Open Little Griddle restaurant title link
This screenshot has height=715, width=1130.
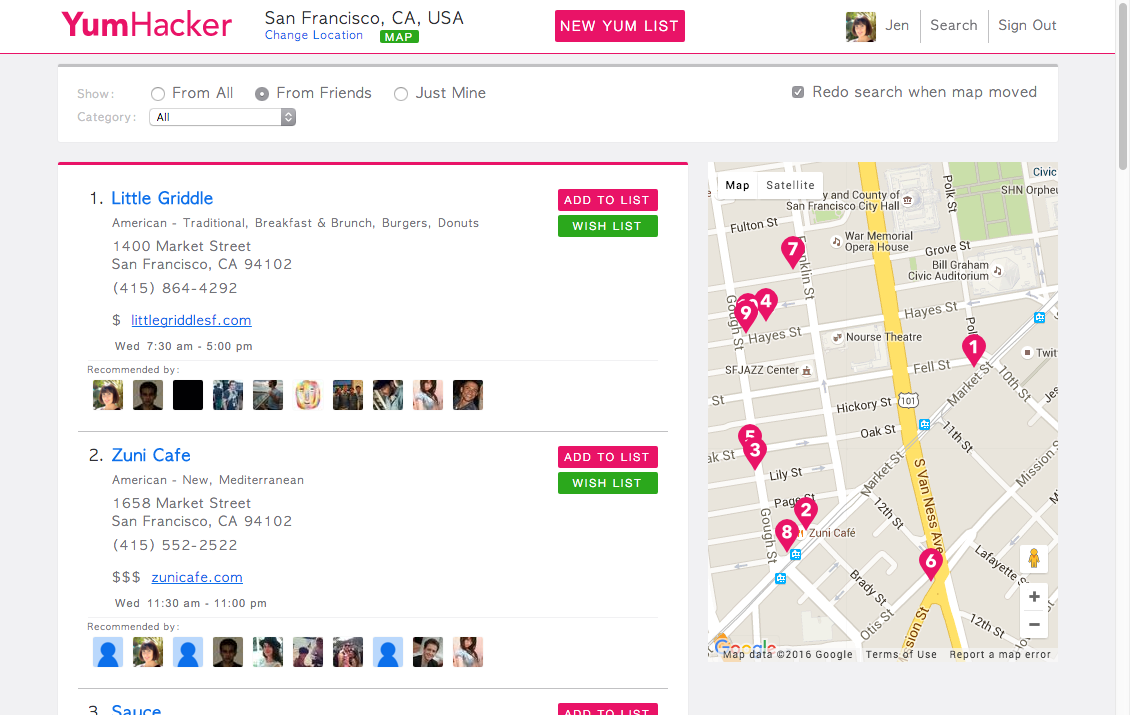click(x=162, y=198)
